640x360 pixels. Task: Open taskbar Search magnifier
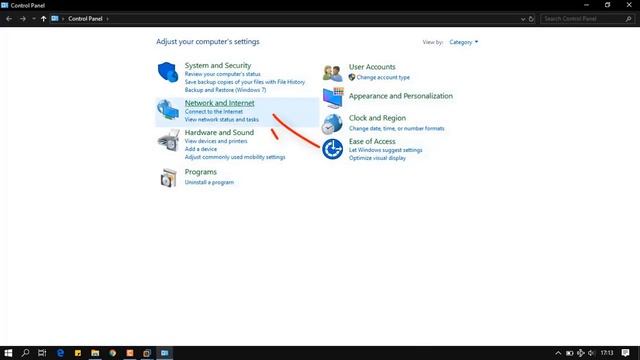(25, 353)
